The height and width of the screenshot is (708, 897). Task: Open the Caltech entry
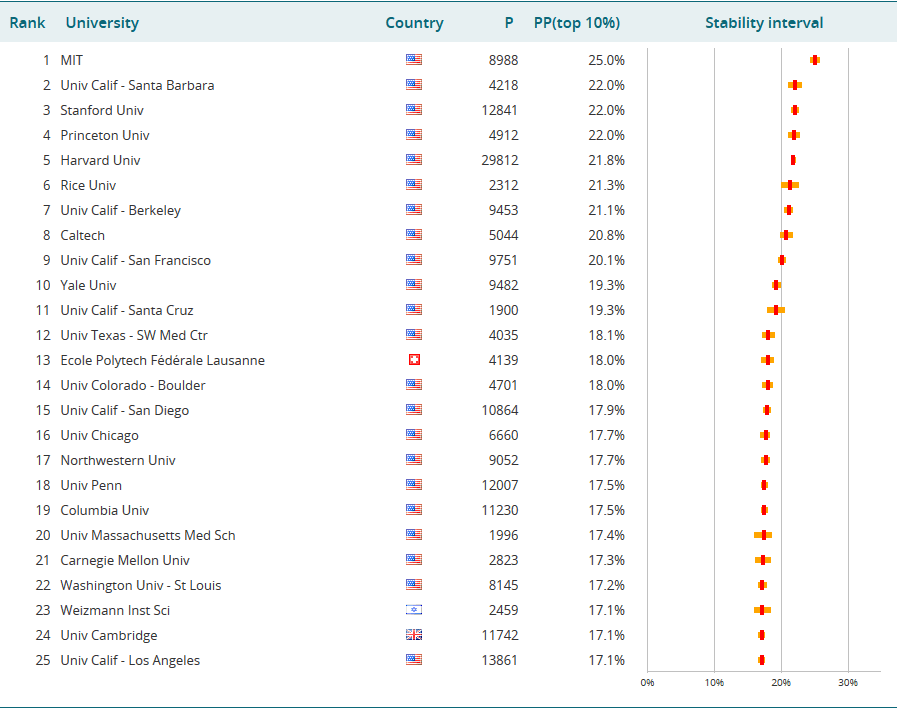82,235
